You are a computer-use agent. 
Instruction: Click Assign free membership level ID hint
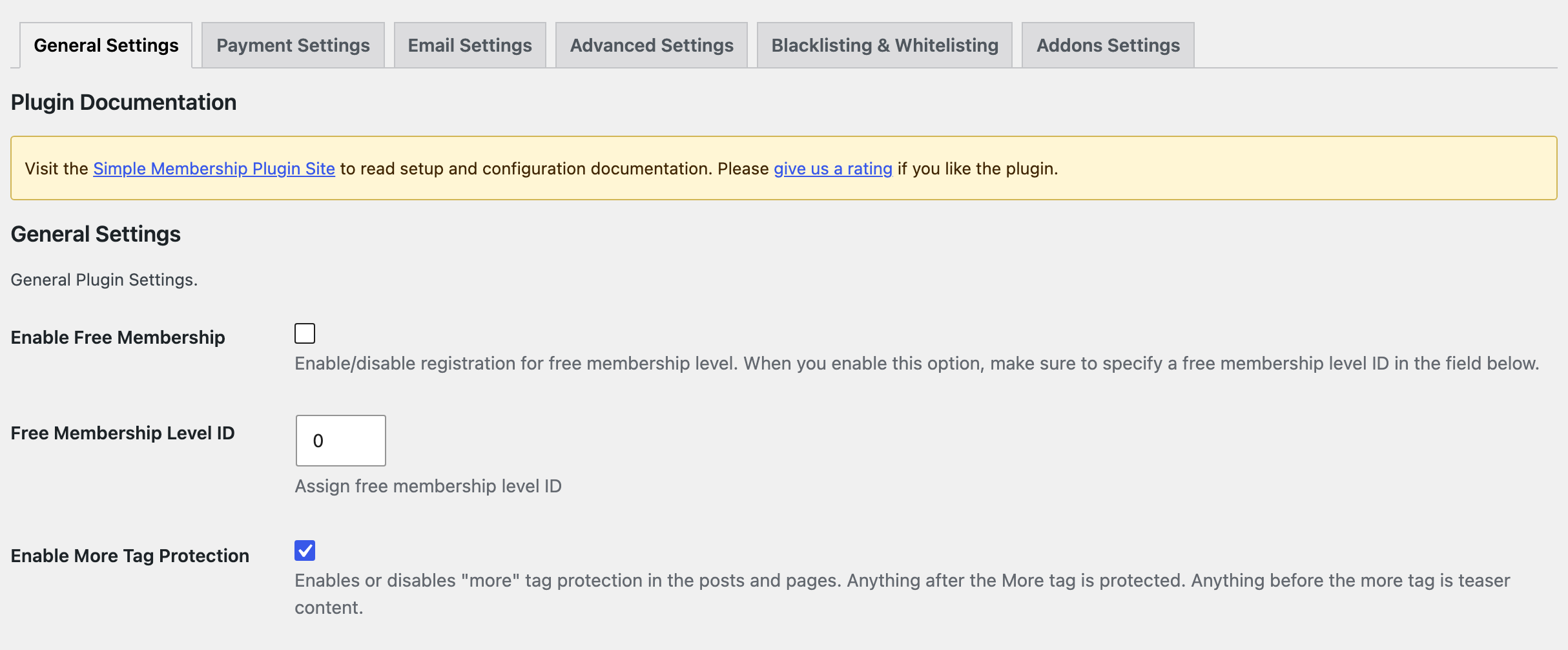coord(428,486)
